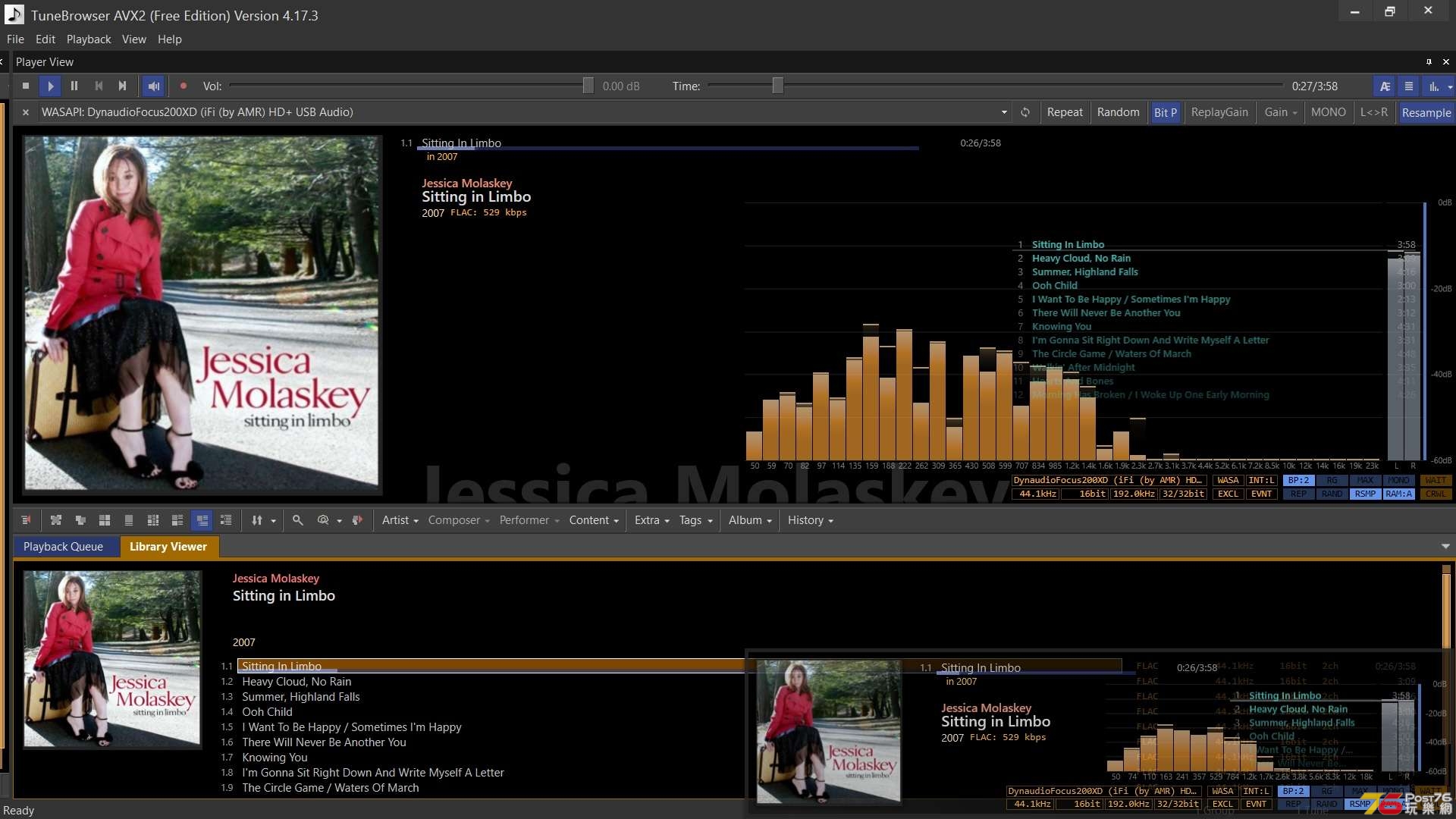Expand the Album dropdown
Viewport: 1456px width, 819px height.
coord(750,520)
